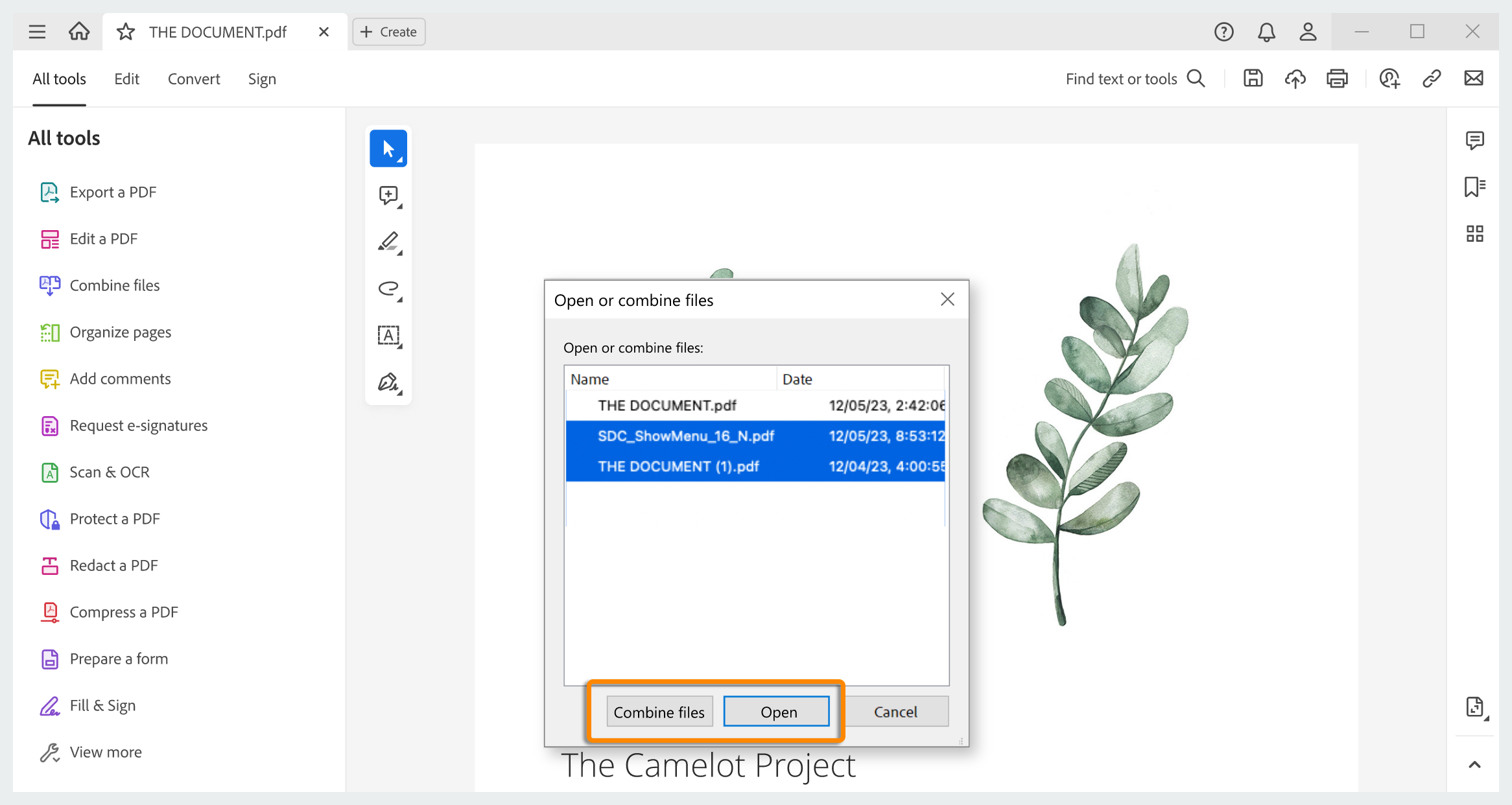Star THE DOCUMENT.pdf as favorite

point(126,32)
